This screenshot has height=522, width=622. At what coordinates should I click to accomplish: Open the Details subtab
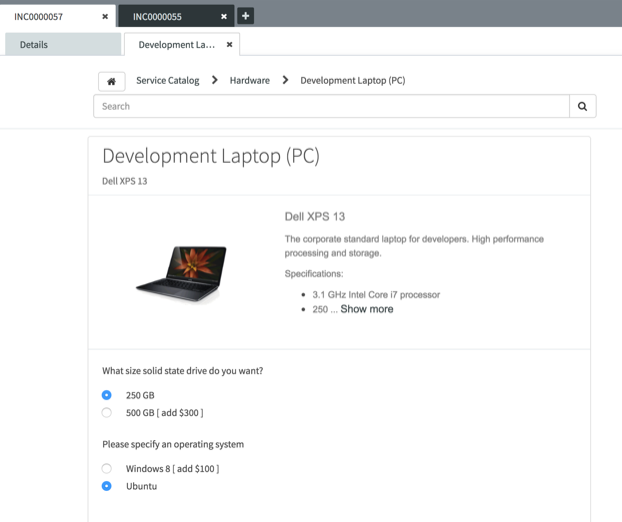(x=63, y=44)
